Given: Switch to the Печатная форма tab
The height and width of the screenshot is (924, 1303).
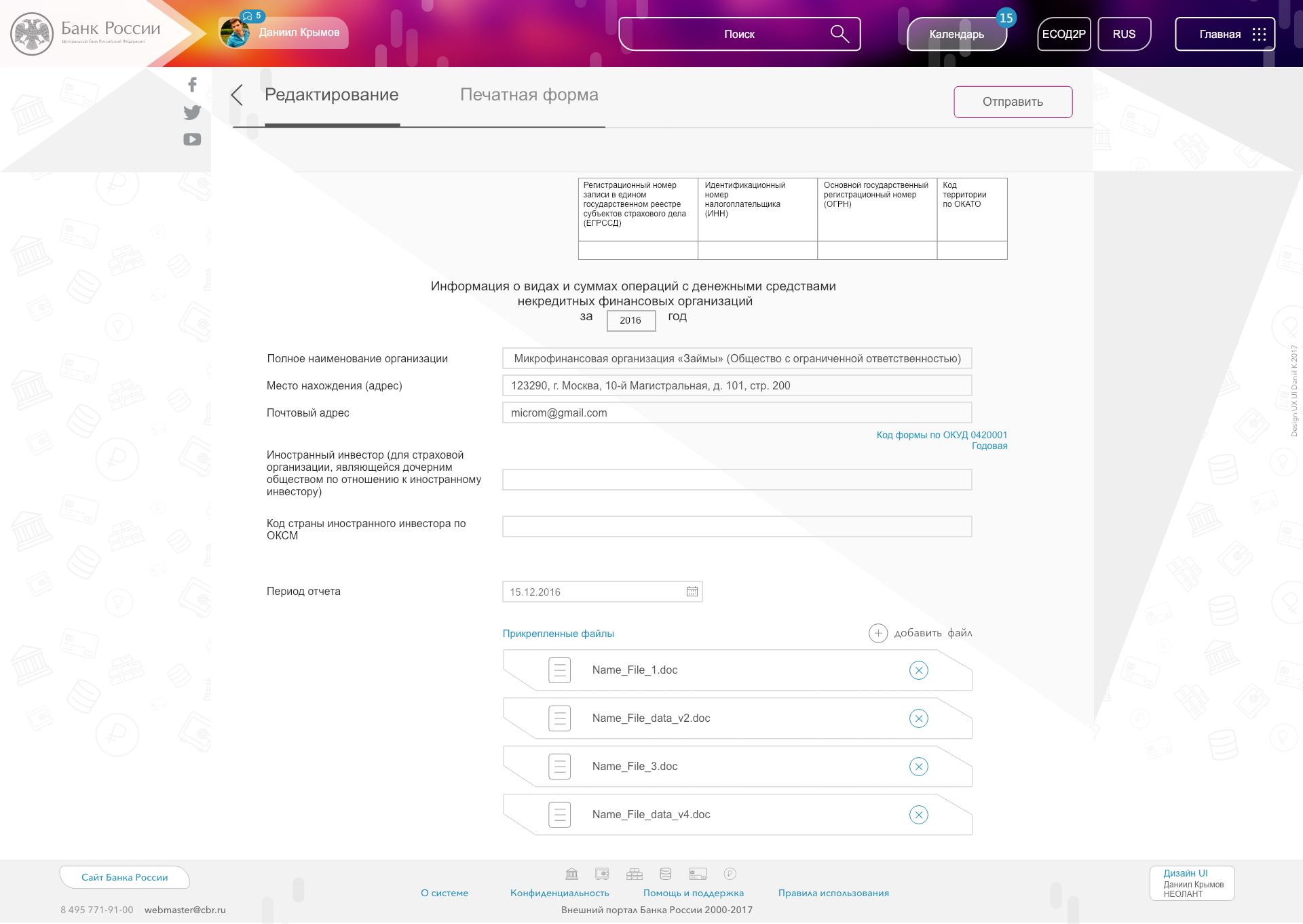Looking at the screenshot, I should coord(529,95).
